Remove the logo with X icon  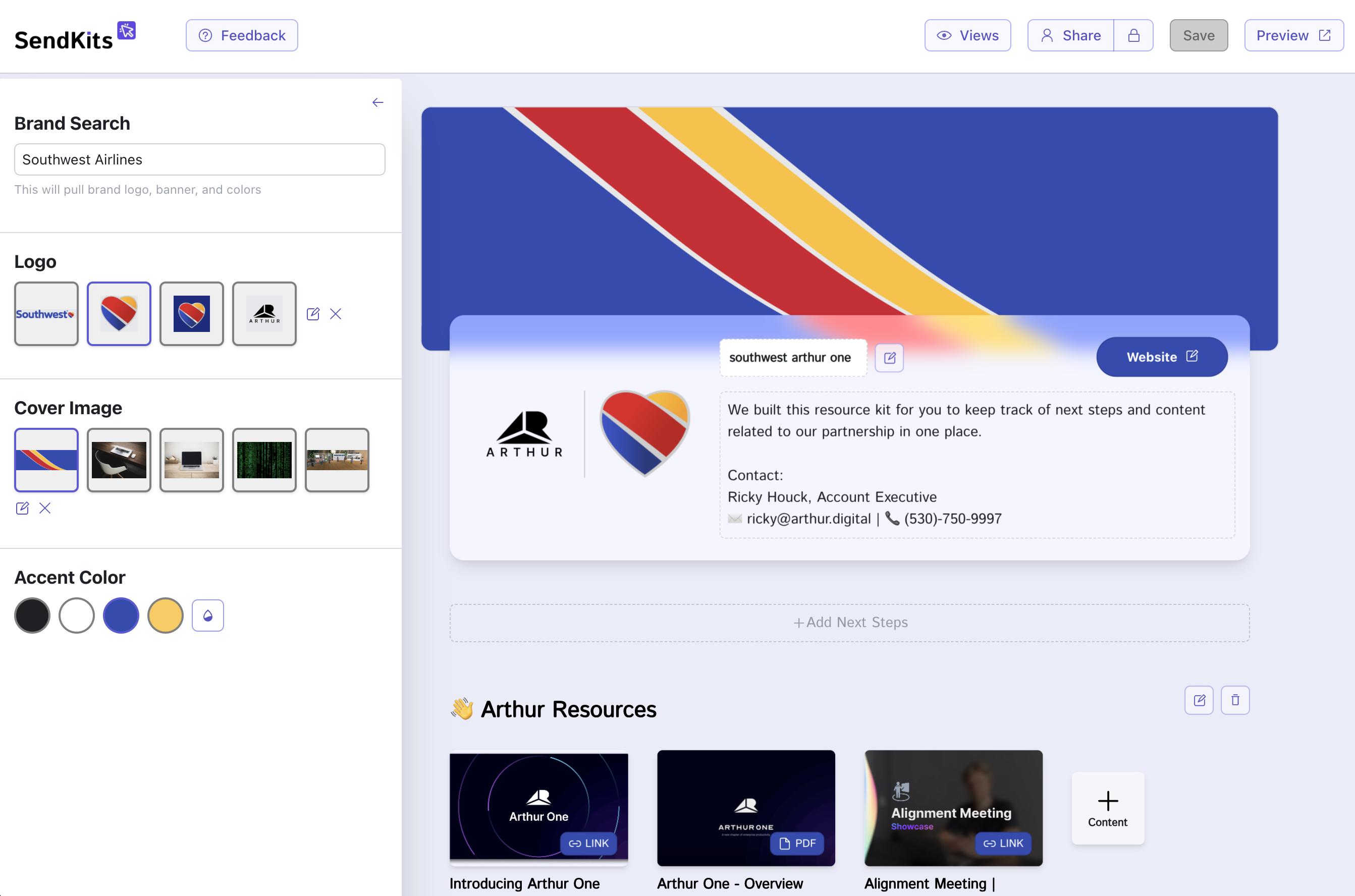pos(336,314)
